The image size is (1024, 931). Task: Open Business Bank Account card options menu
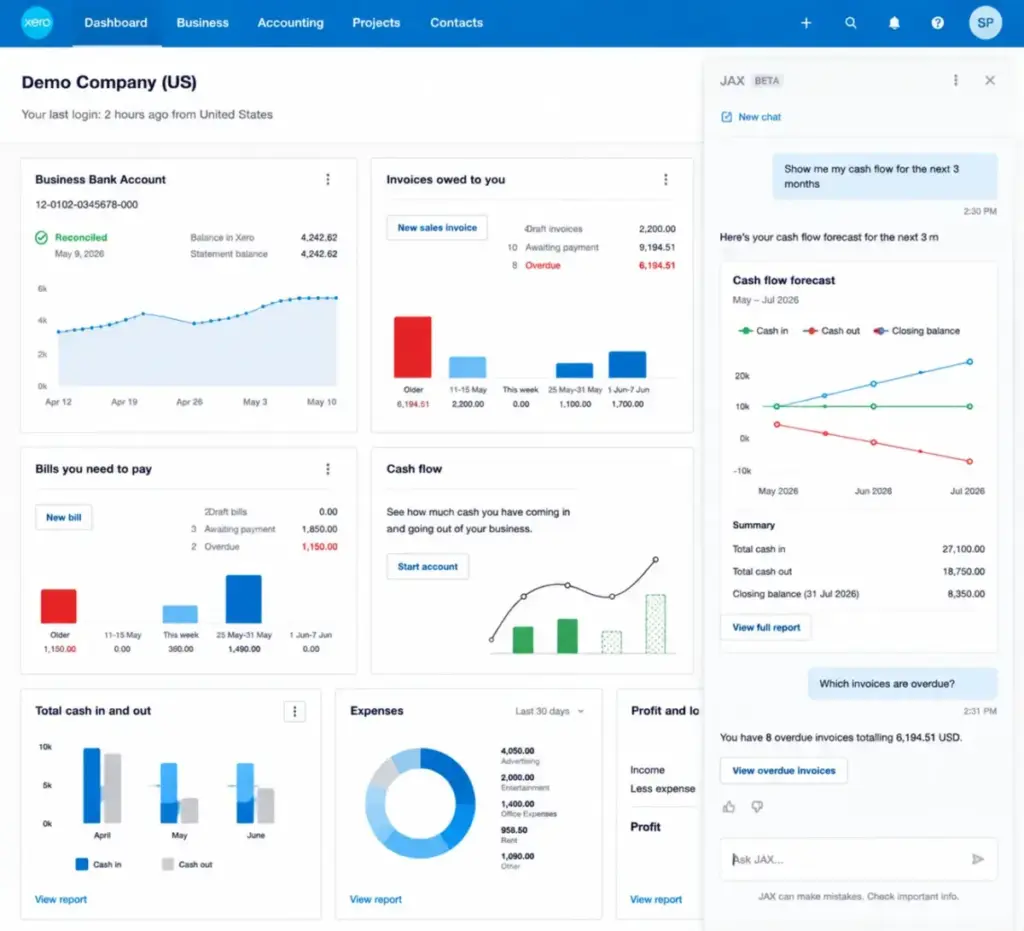click(328, 180)
